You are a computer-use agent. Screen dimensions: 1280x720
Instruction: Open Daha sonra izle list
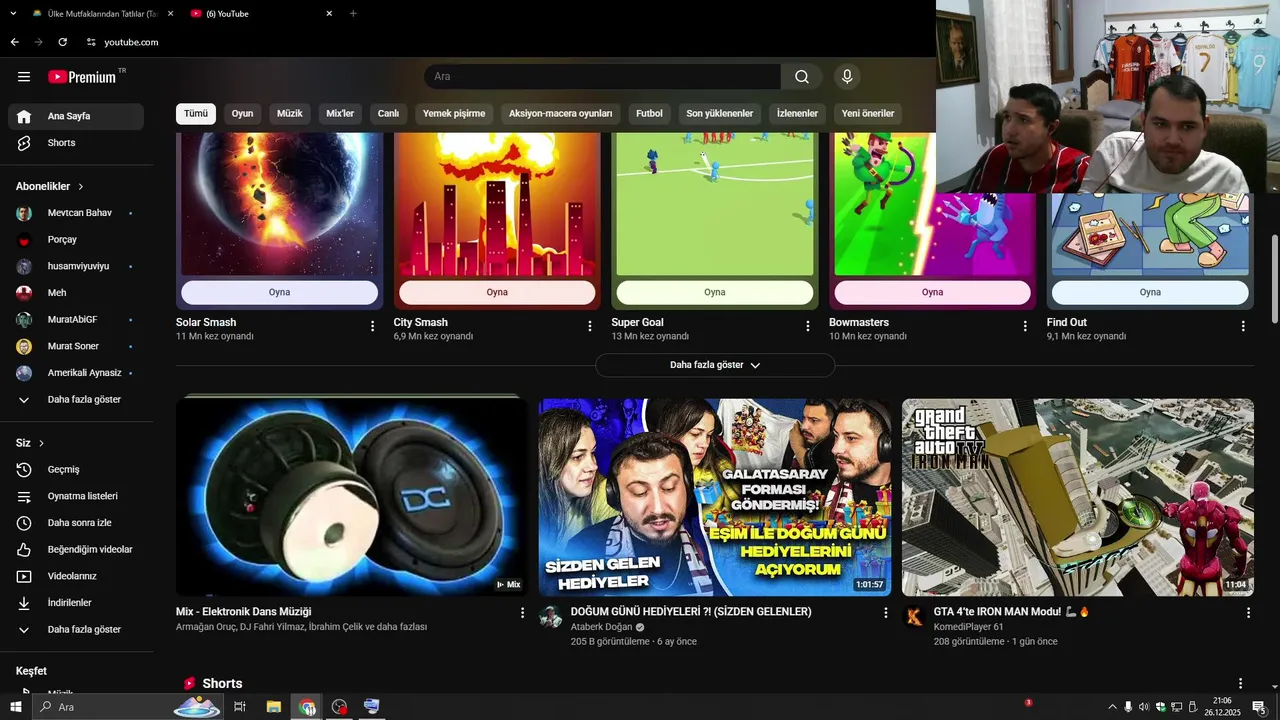click(x=76, y=523)
